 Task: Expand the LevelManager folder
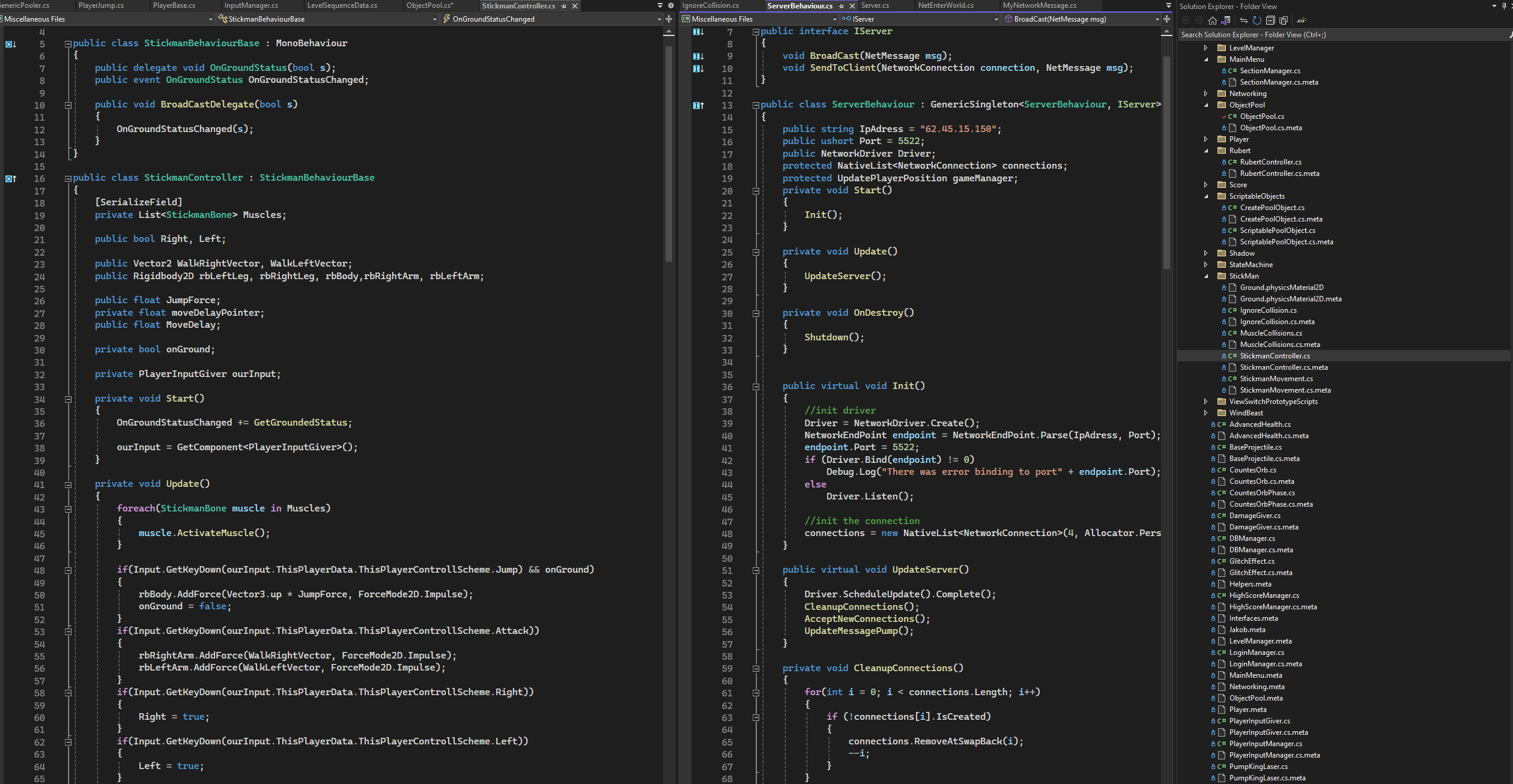point(1205,48)
